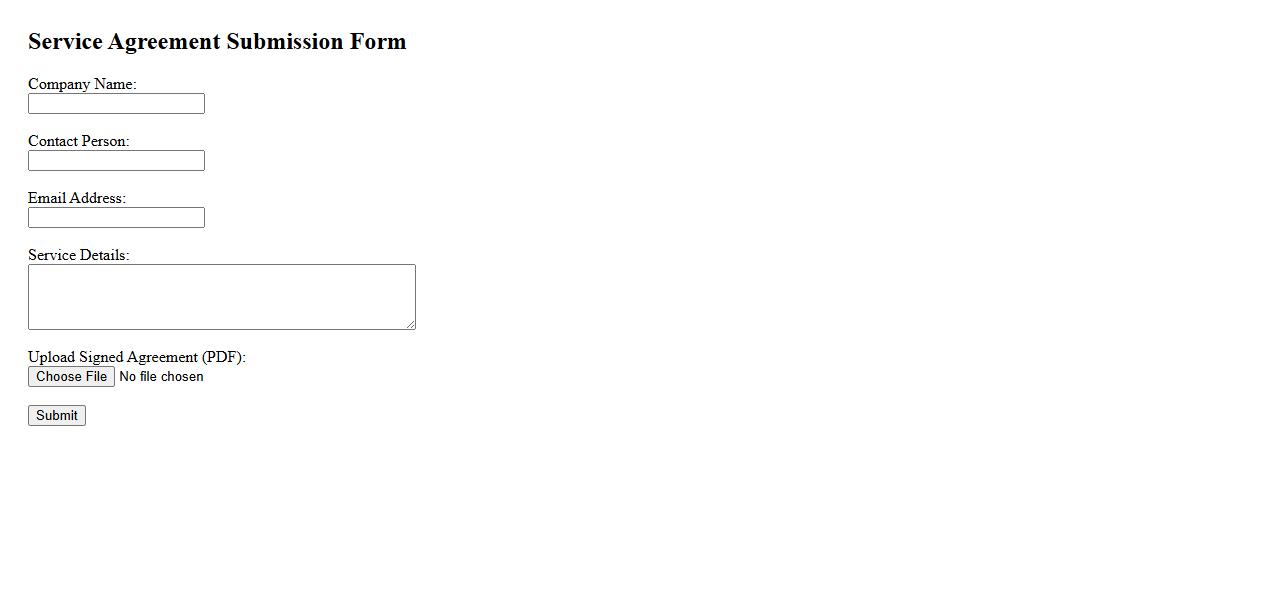1278x601 pixels.
Task: Click the word "Submission" in the heading
Action: tap(284, 42)
